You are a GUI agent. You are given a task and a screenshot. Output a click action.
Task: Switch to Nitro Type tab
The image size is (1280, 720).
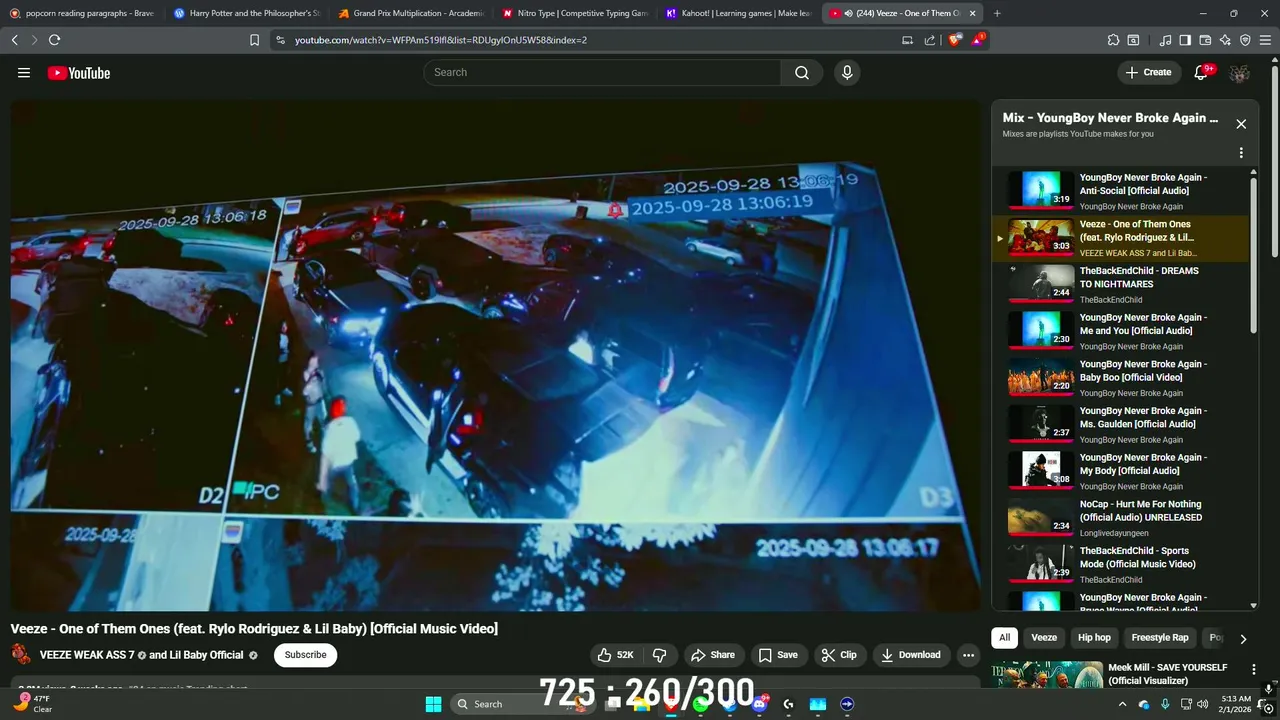click(x=574, y=13)
